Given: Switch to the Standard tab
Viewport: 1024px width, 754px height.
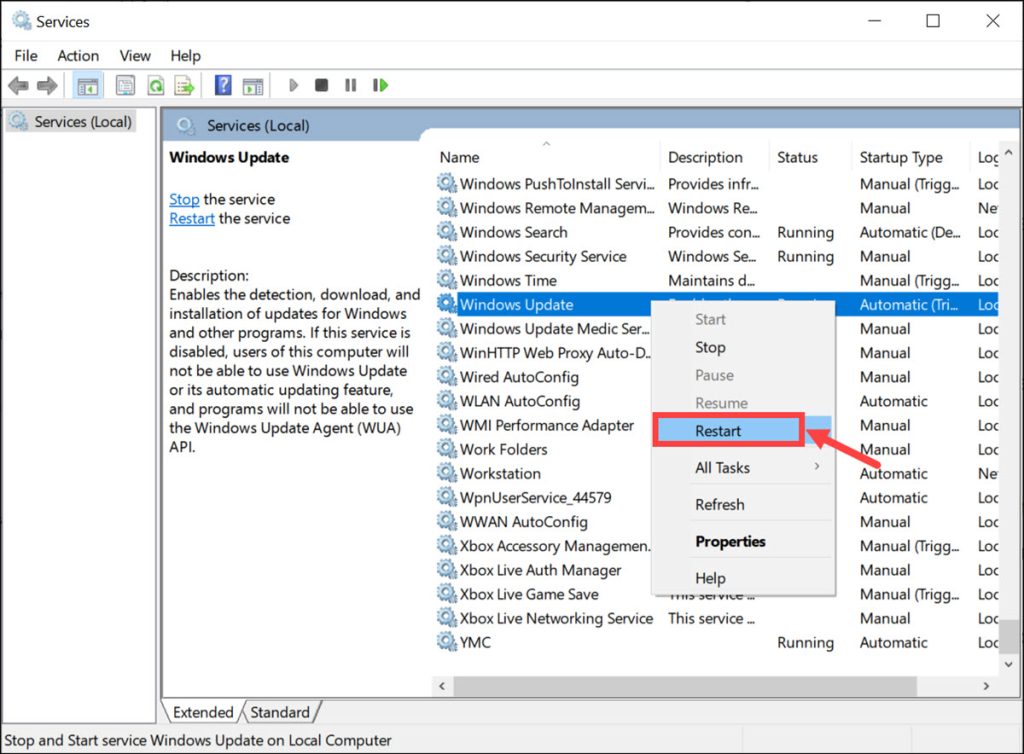Looking at the screenshot, I should click(281, 712).
